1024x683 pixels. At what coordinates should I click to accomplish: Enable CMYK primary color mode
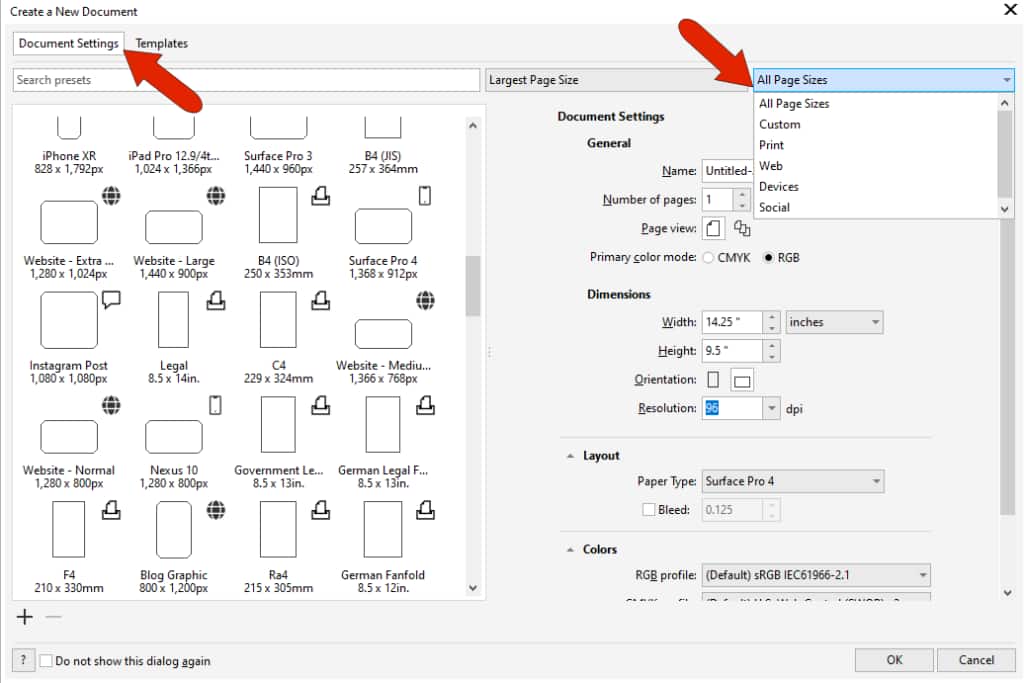[x=709, y=258]
